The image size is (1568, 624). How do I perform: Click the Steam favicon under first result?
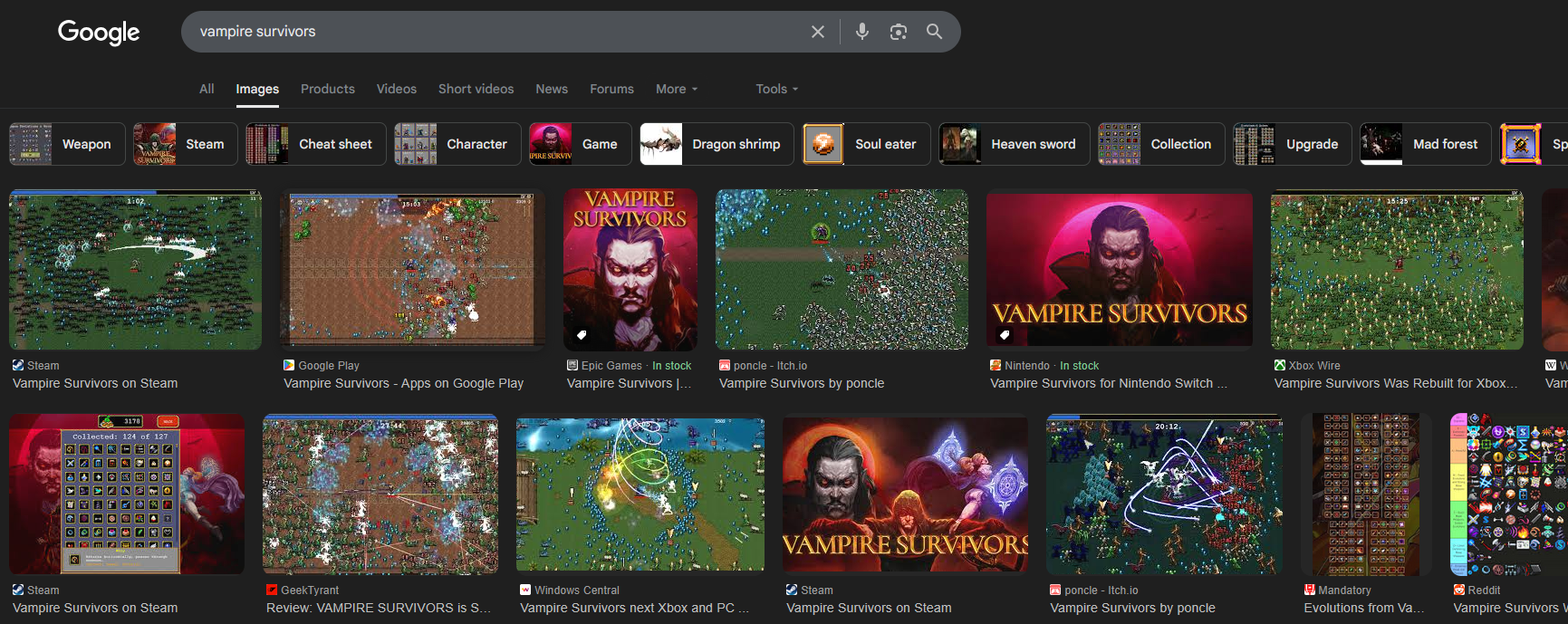[x=18, y=365]
